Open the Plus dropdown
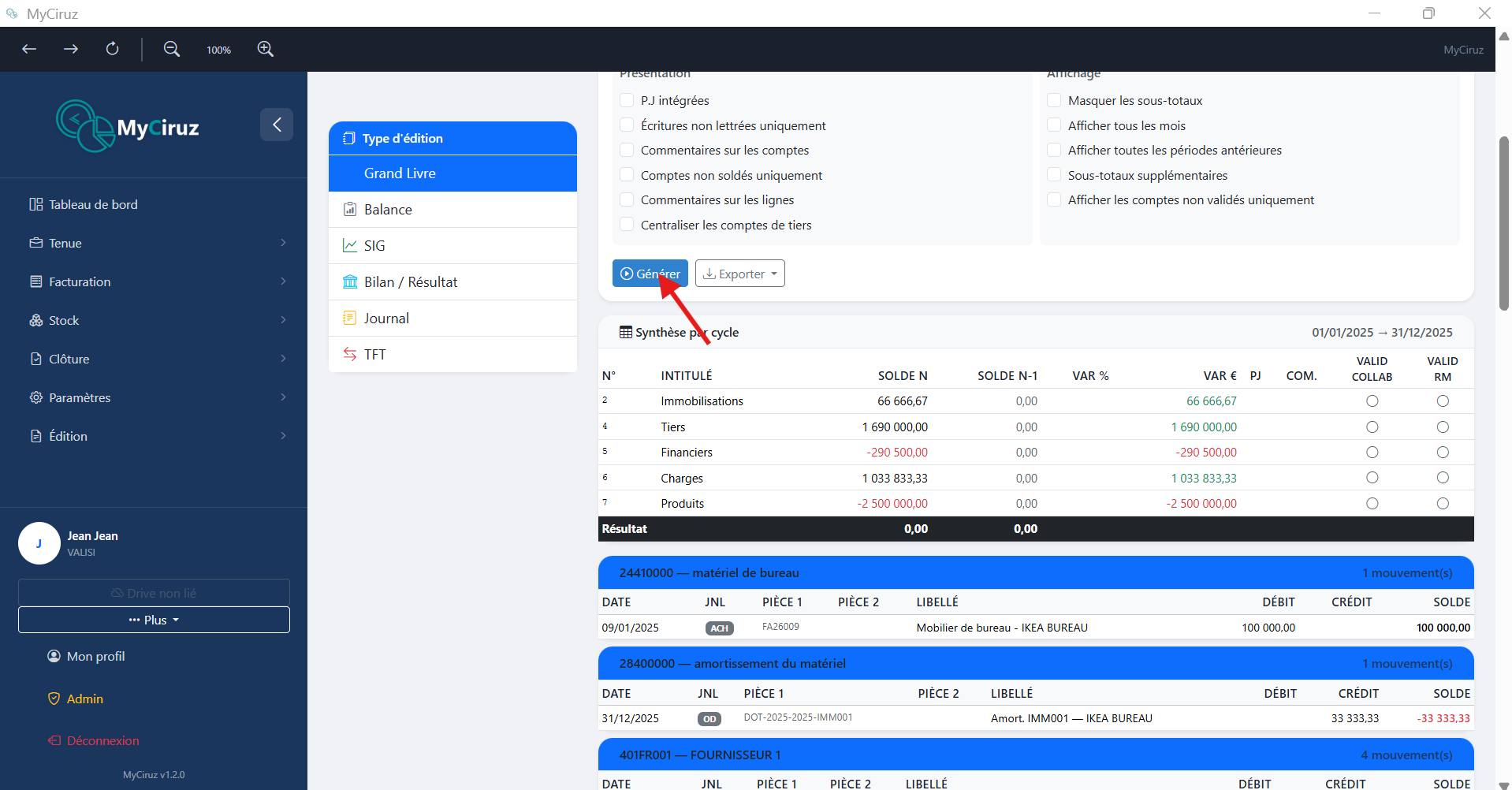The width and height of the screenshot is (1512, 790). (x=154, y=620)
